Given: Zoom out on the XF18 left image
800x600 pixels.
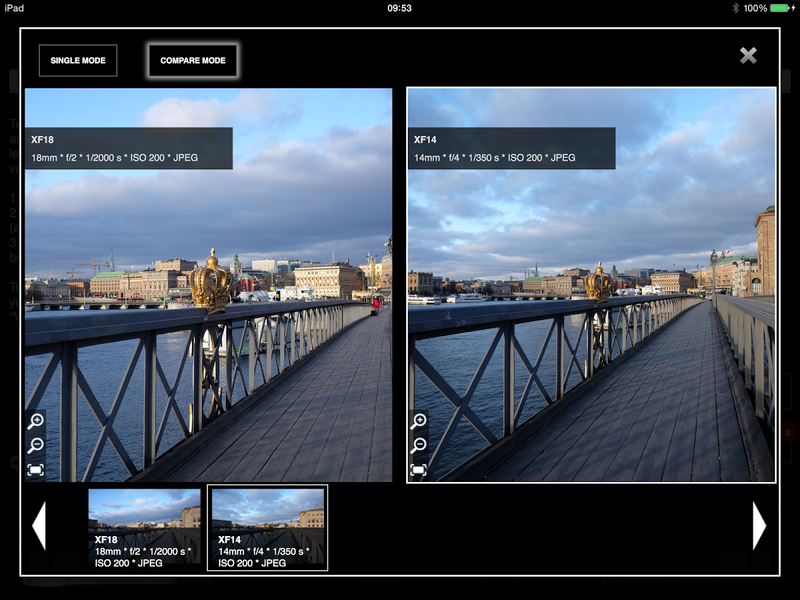Looking at the screenshot, I should point(36,445).
